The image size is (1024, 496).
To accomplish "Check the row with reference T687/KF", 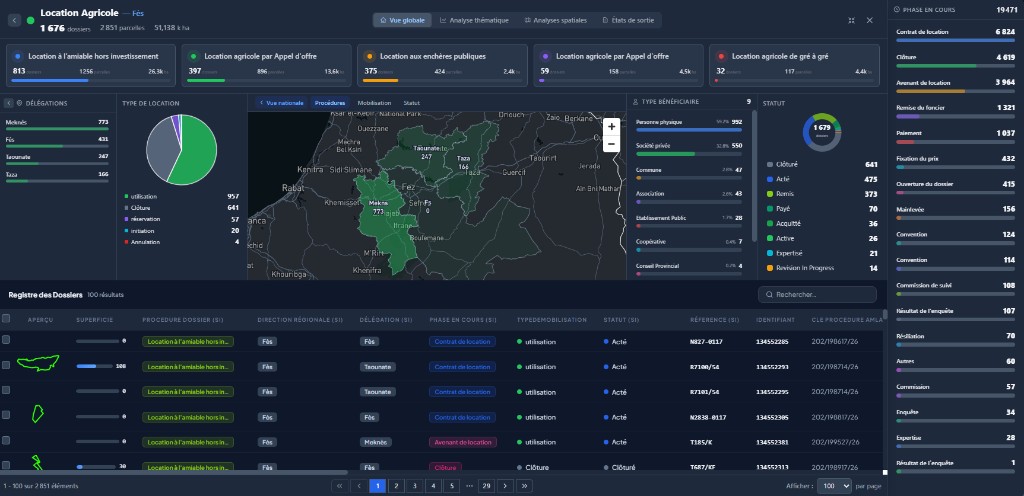I will click(6, 465).
